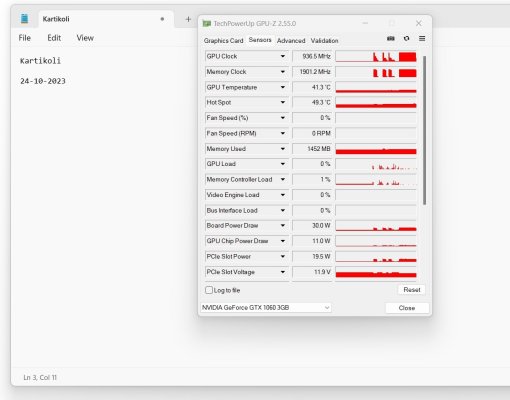510x400 pixels.
Task: Click the Notepad icon in the tab bar
Action: (24, 19)
